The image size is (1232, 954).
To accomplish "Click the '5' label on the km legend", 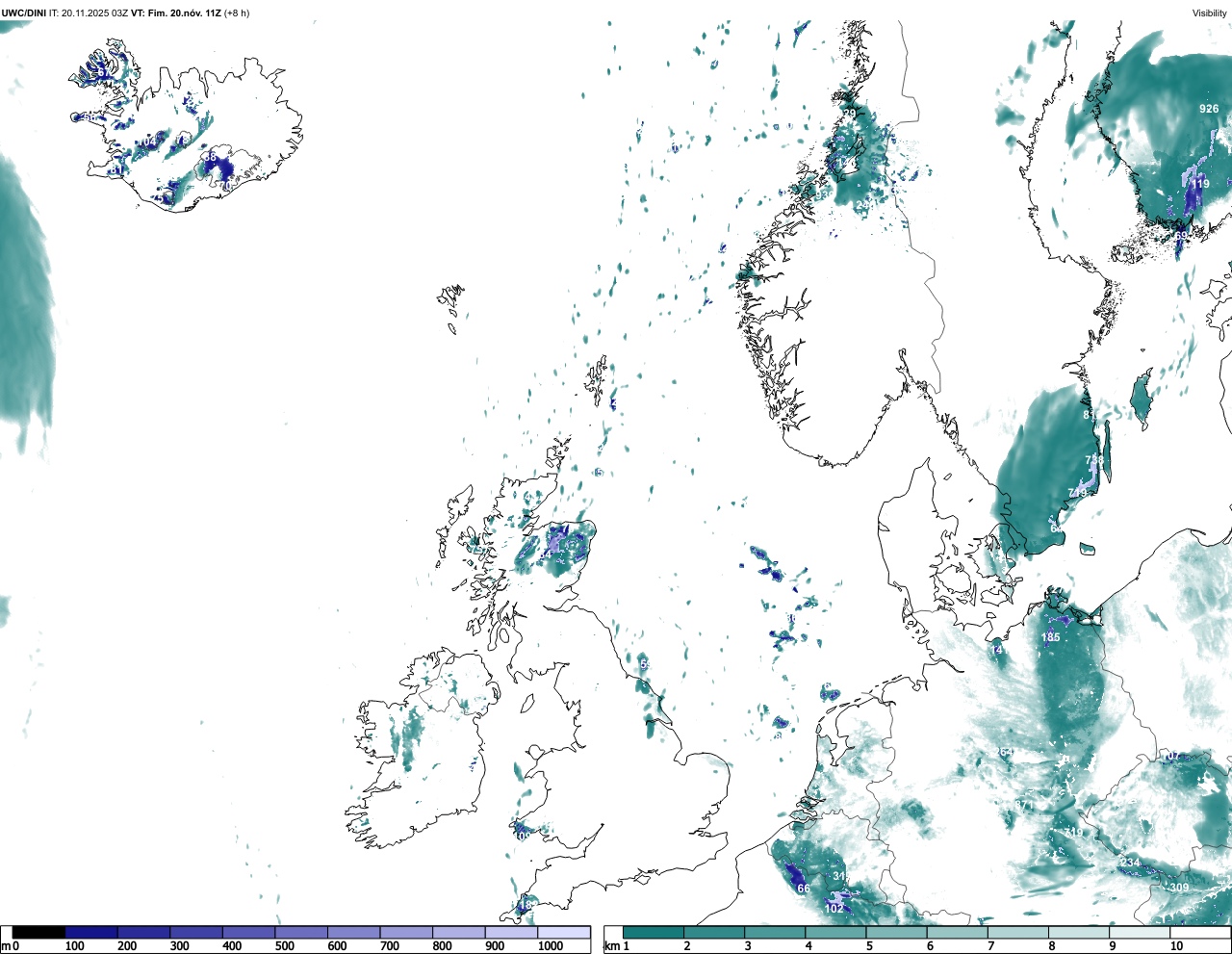I will pyautogui.click(x=869, y=946).
